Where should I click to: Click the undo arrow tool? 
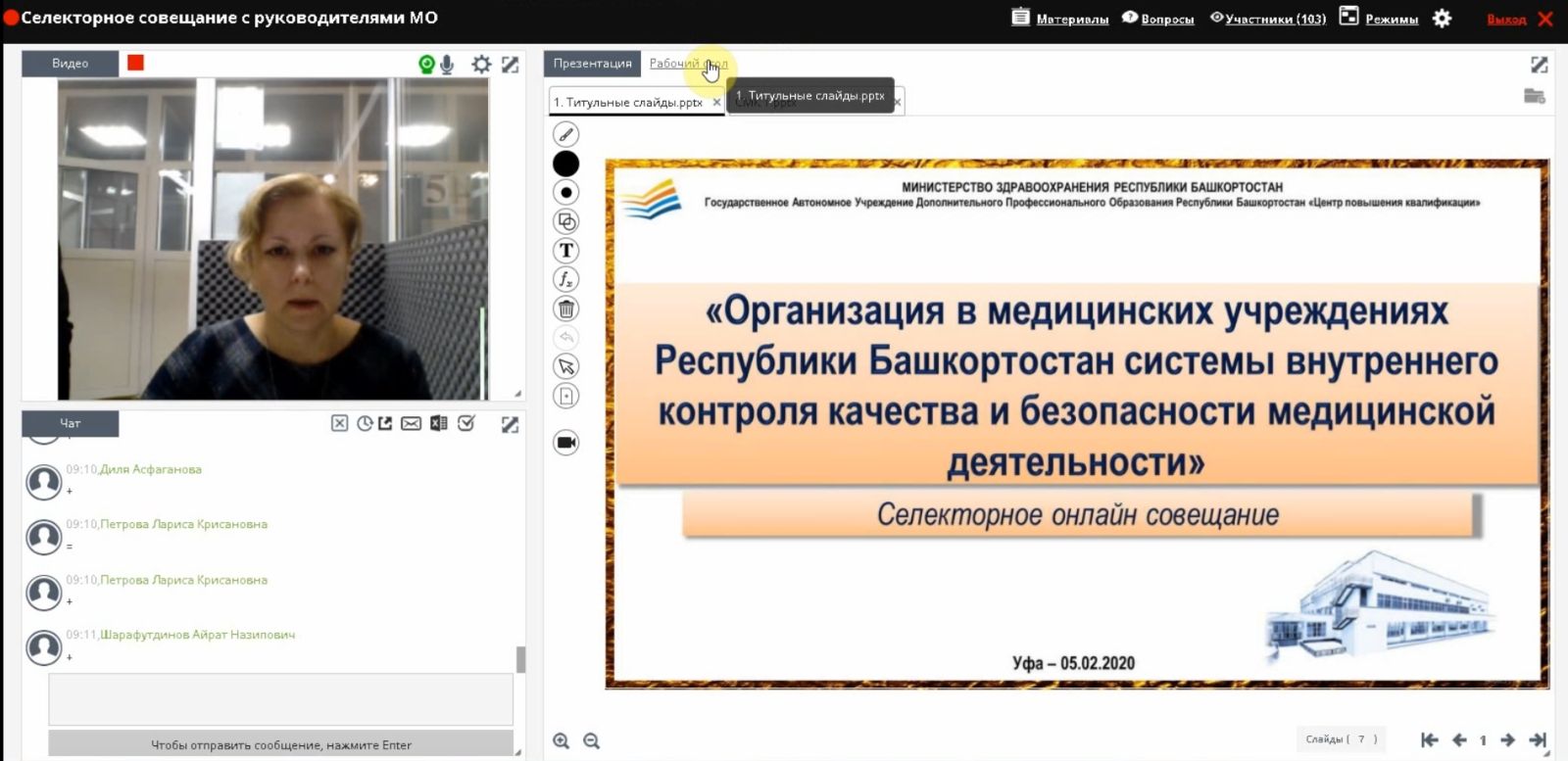pos(565,338)
